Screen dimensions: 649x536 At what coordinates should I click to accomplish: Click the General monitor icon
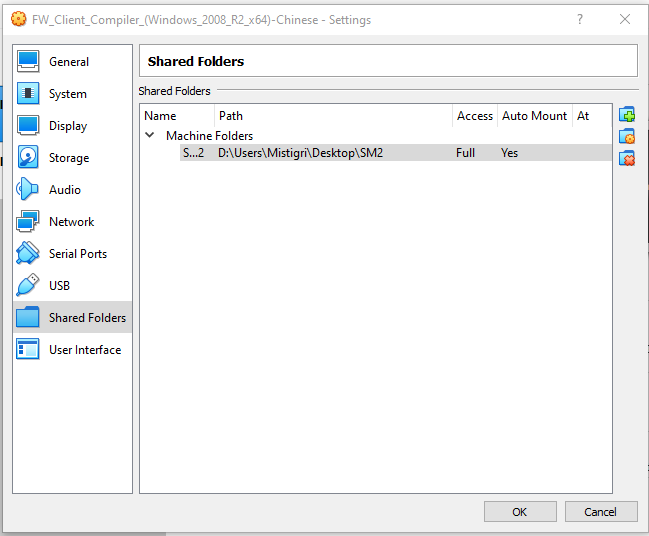(x=28, y=61)
